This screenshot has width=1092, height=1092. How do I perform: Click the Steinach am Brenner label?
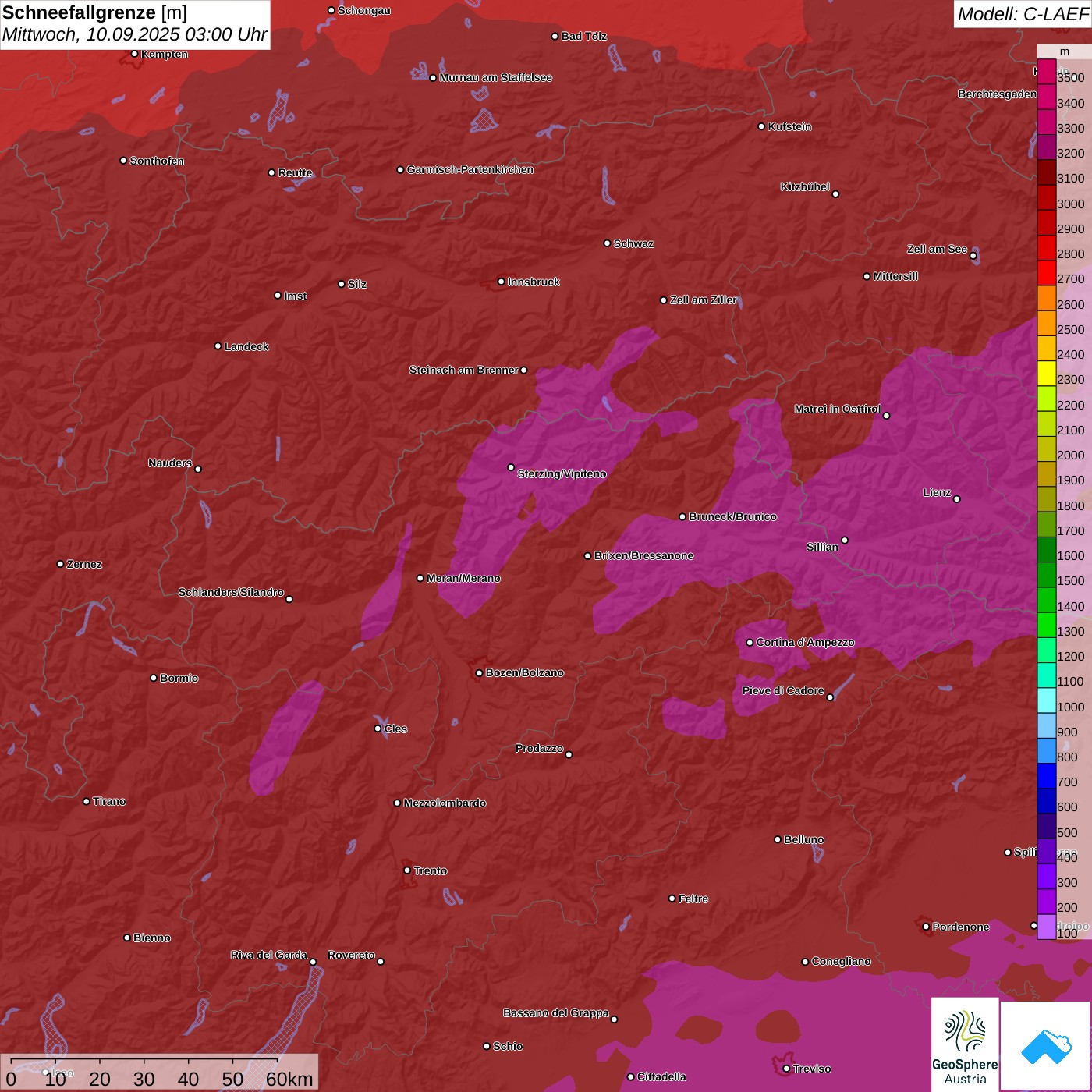(463, 370)
